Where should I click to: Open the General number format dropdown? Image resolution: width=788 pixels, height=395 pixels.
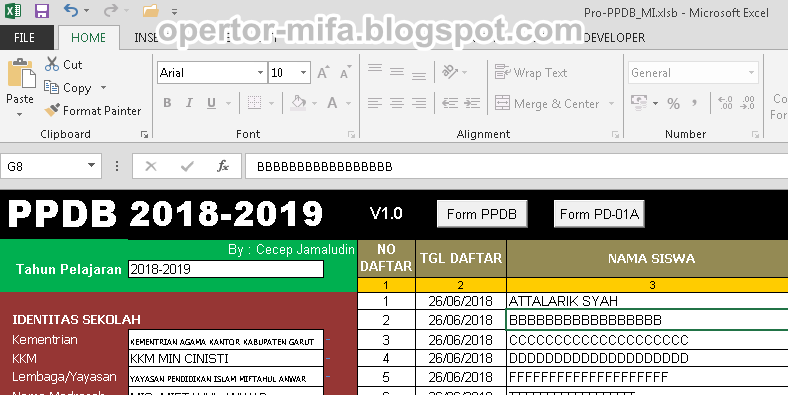[x=751, y=73]
